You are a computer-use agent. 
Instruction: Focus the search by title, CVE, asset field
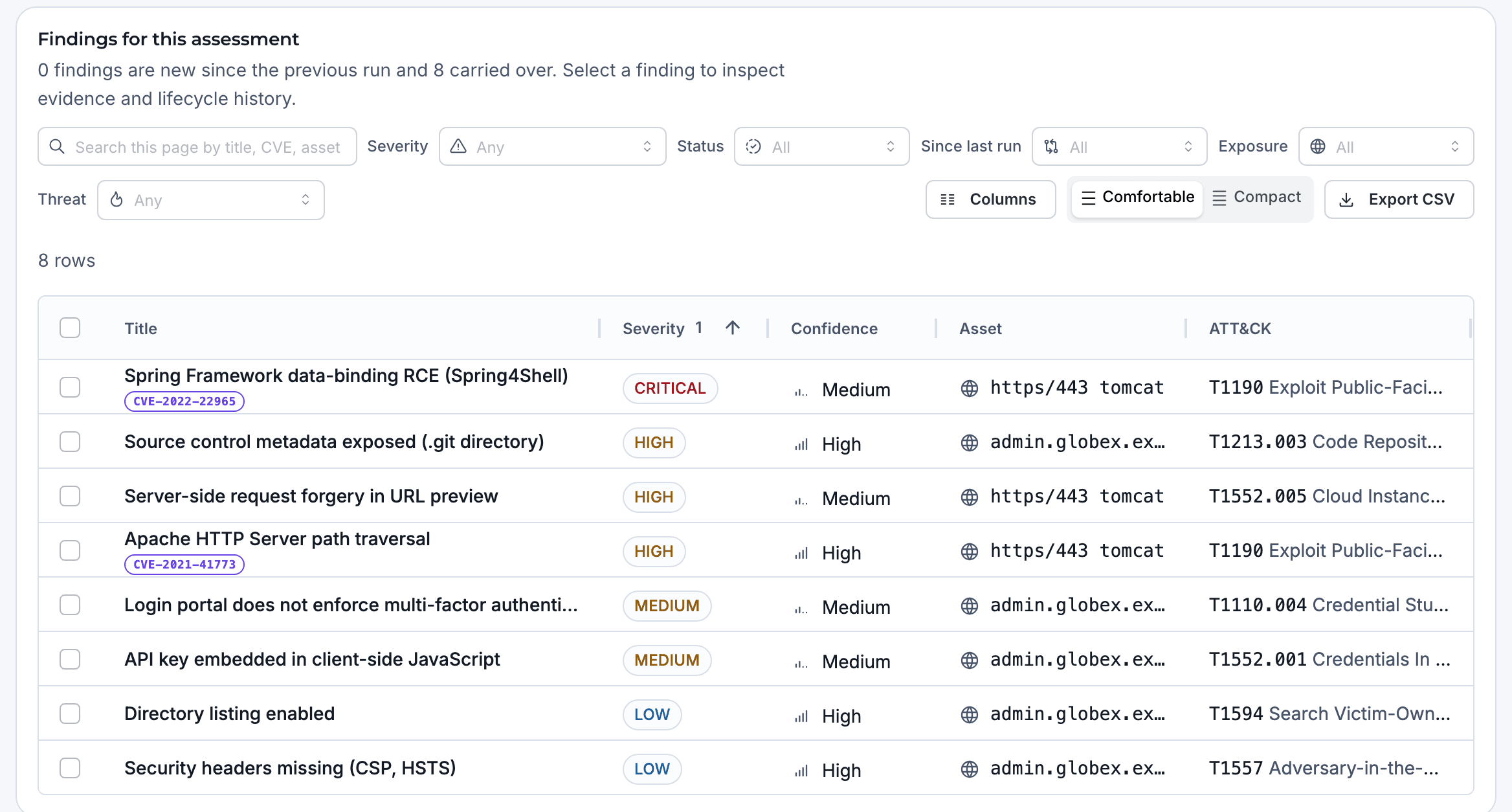coord(197,146)
